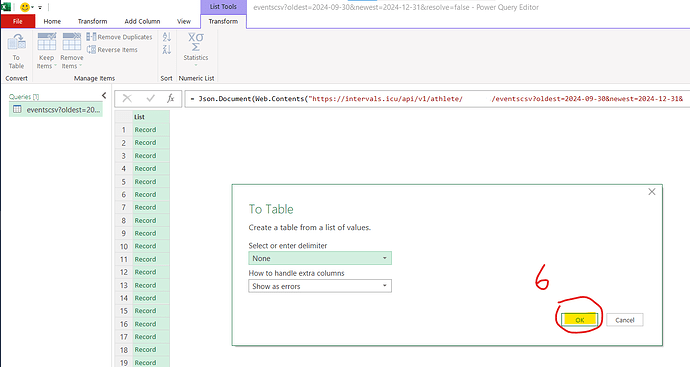Viewport: 690px width, 367px height.
Task: Click Reverse Items in the ribbon
Action: click(112, 50)
